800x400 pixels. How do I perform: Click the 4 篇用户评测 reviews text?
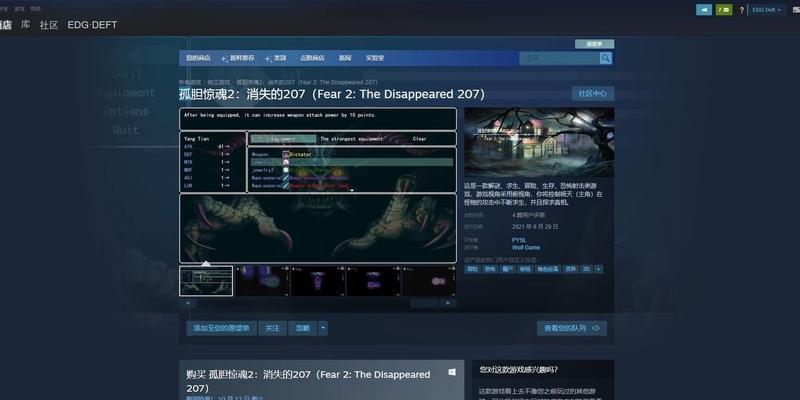[x=528, y=216]
